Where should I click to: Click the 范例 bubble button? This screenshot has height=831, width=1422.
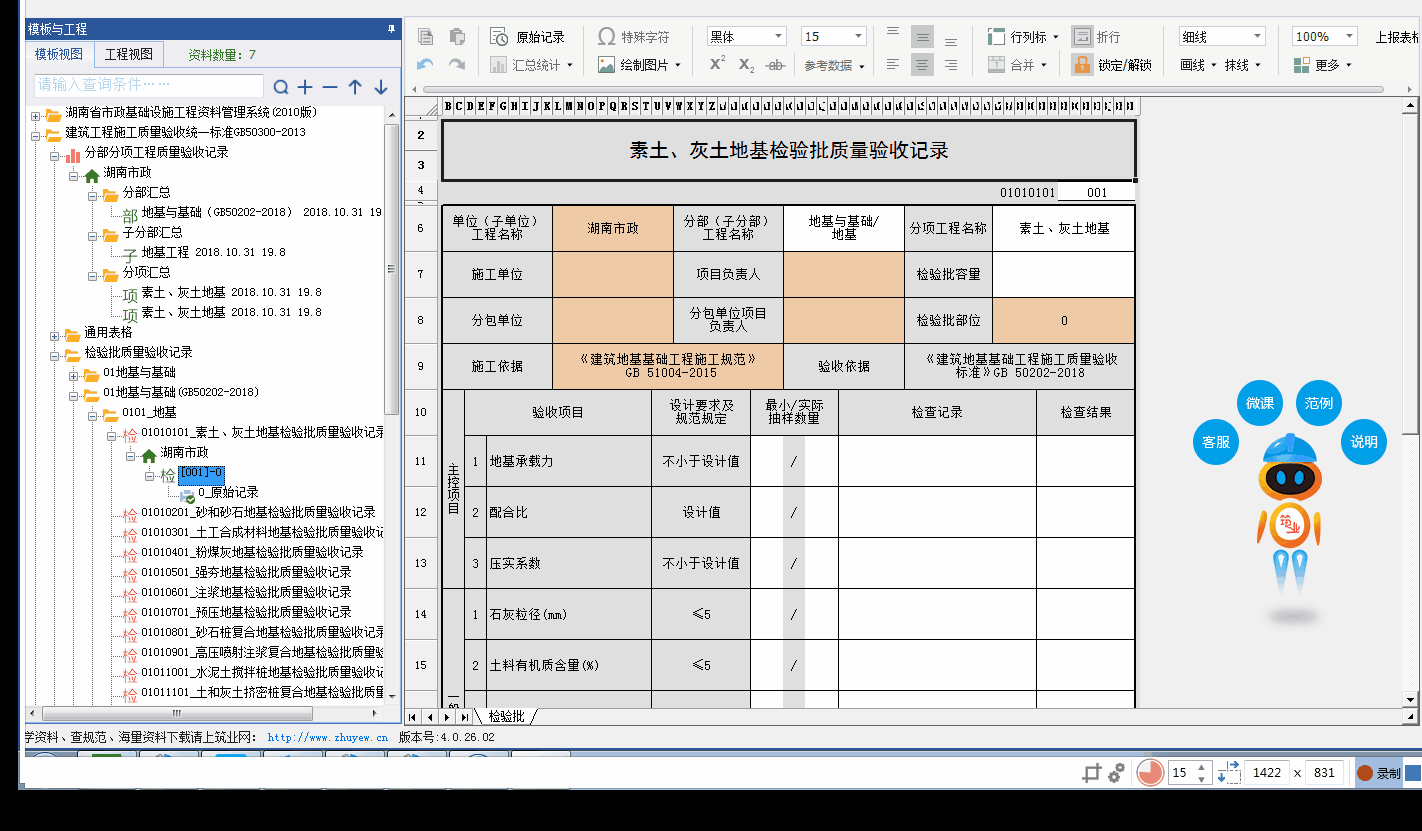(x=1318, y=404)
